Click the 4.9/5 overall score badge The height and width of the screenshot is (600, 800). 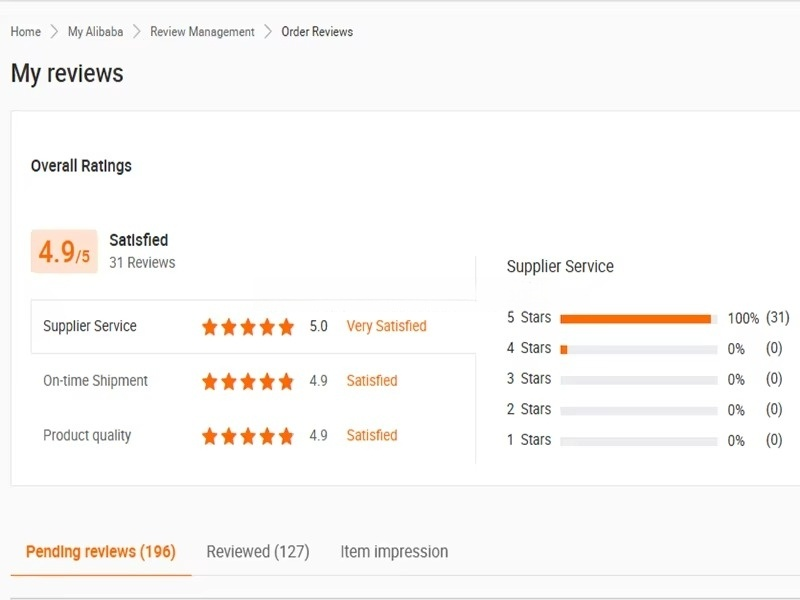(64, 252)
